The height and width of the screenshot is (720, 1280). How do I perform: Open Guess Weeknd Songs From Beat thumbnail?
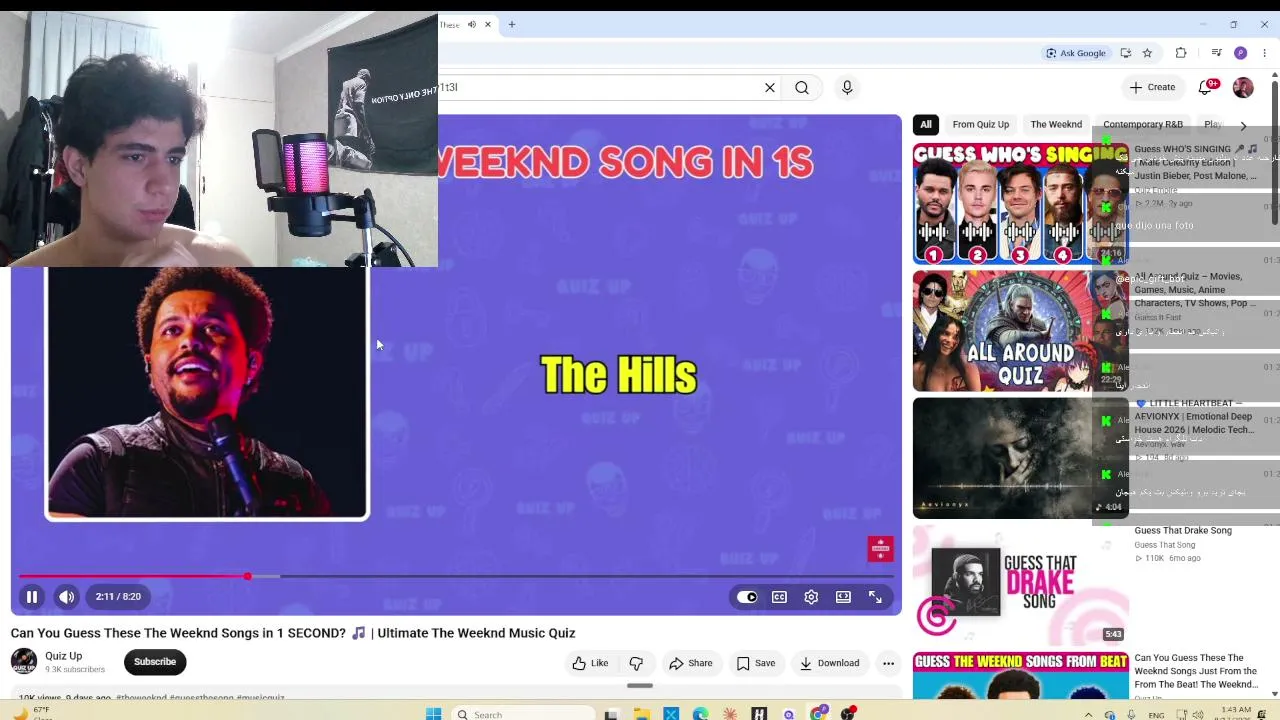coord(1020,676)
